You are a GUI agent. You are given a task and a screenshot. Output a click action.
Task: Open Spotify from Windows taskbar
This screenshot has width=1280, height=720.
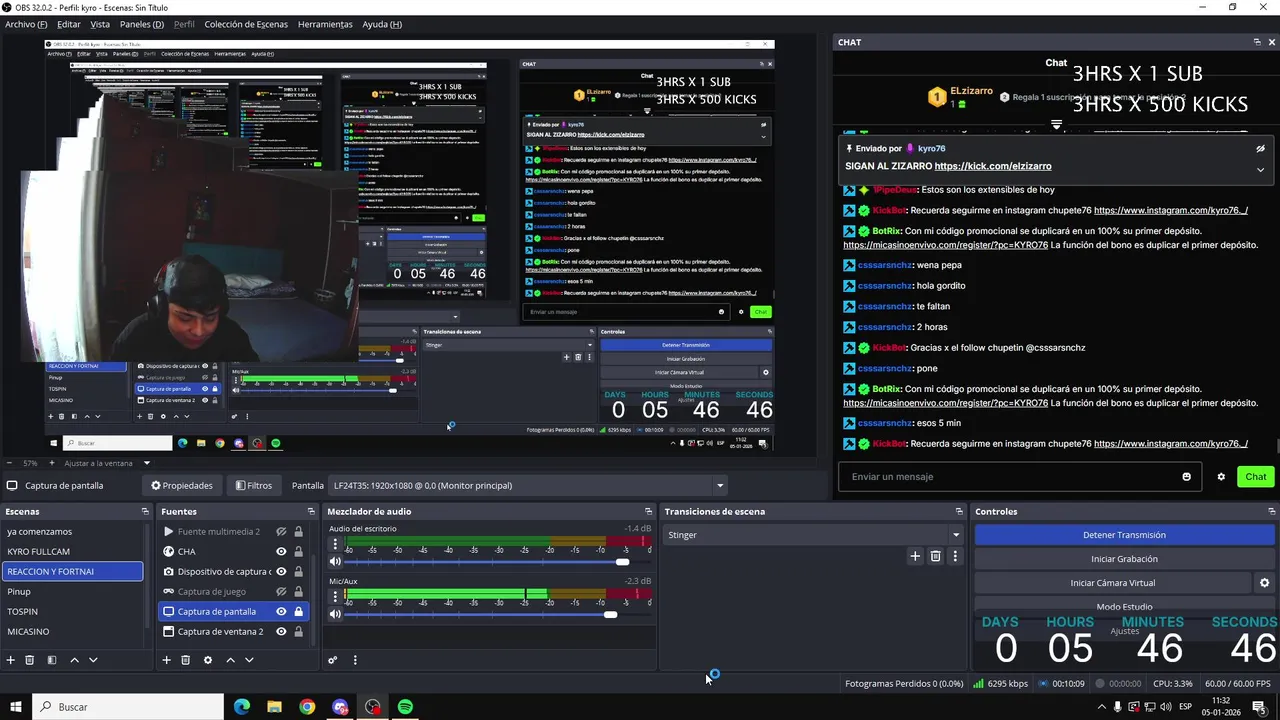pyautogui.click(x=405, y=707)
